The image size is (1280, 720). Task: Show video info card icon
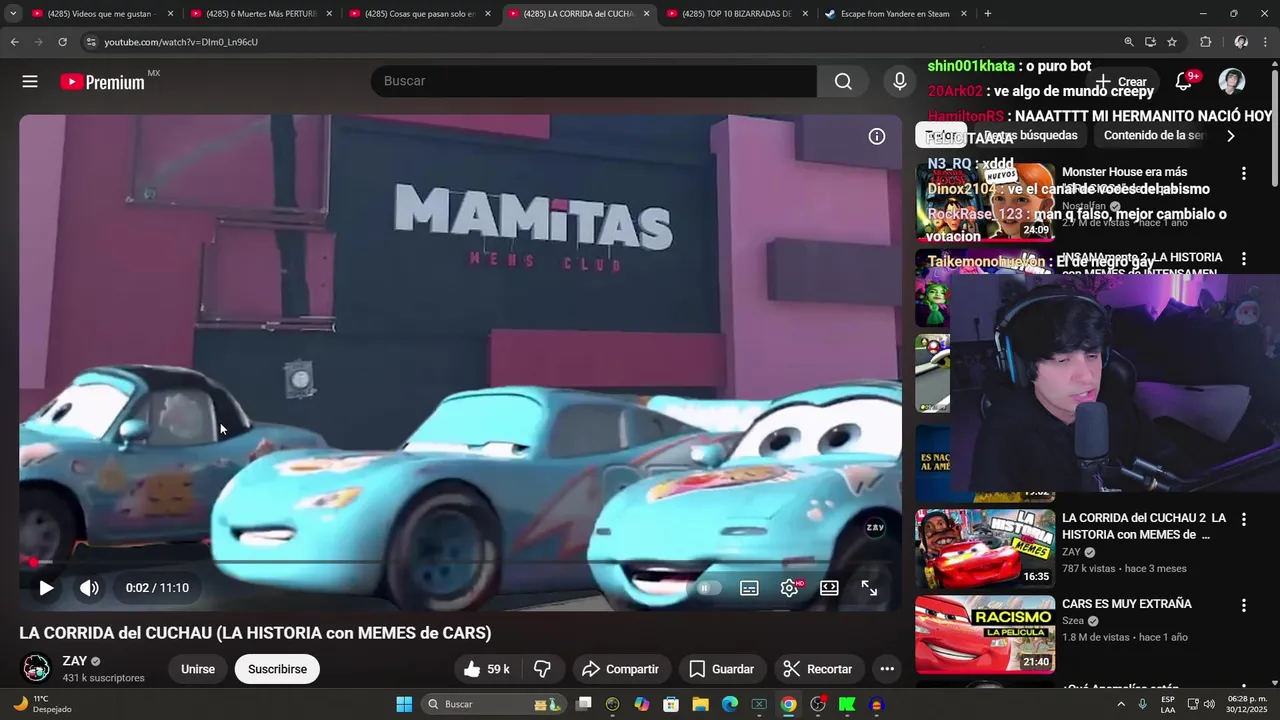877,136
